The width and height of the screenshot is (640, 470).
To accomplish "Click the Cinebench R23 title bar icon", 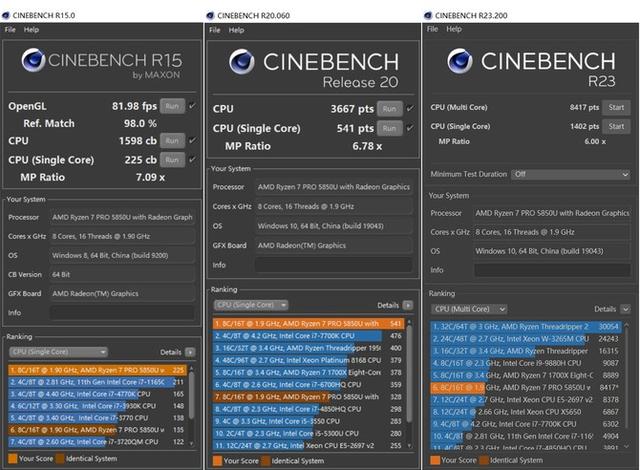I will 428,15.
